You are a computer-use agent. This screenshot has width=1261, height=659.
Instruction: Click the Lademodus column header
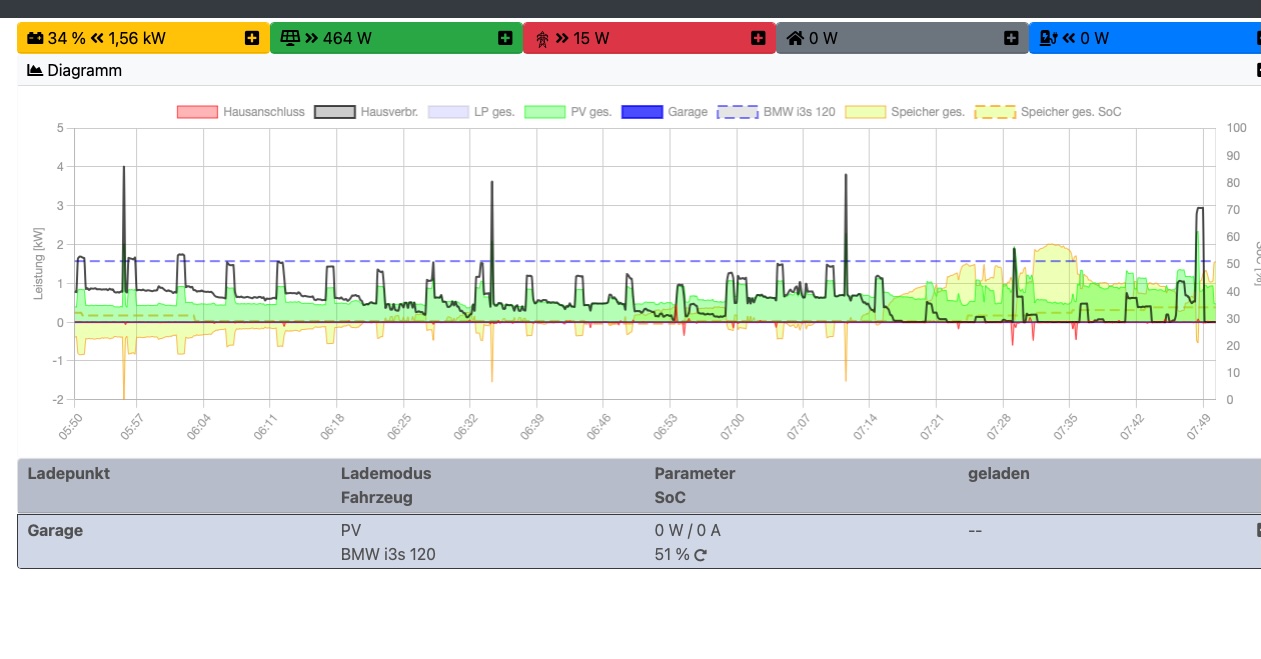tap(386, 473)
